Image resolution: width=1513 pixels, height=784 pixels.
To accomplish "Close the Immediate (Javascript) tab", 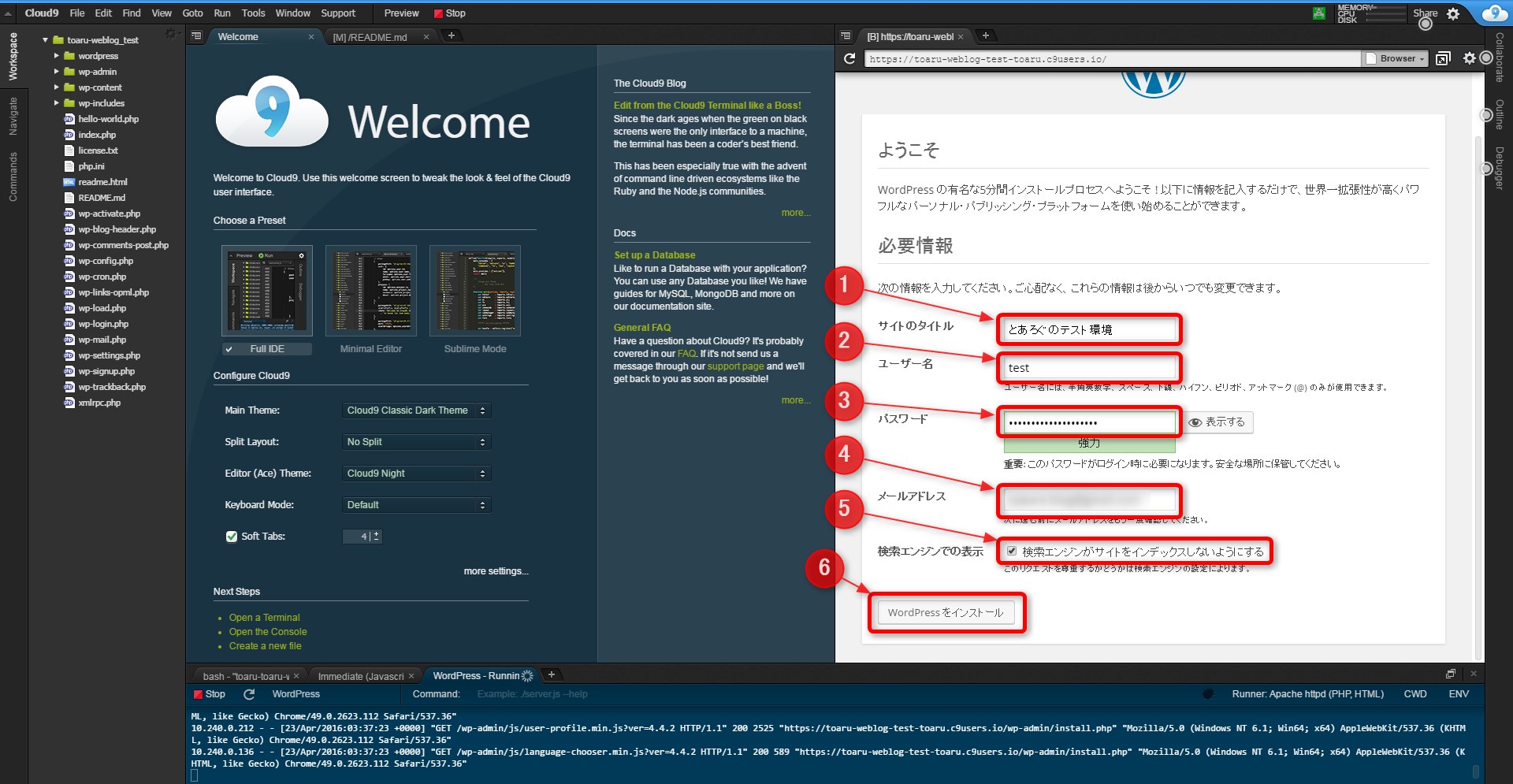I will pyautogui.click(x=411, y=676).
